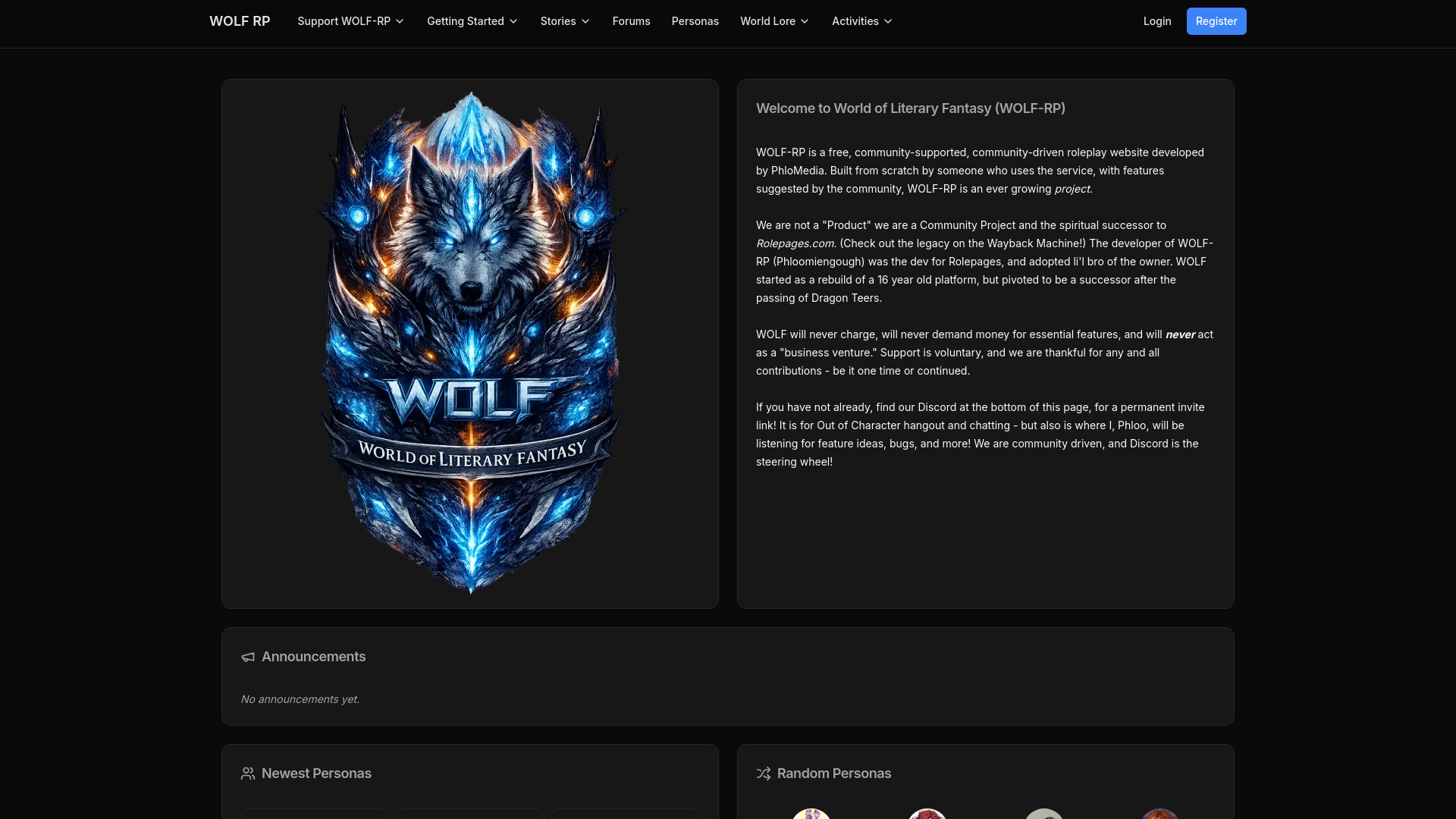Click the WOLF shield logo image

(470, 343)
